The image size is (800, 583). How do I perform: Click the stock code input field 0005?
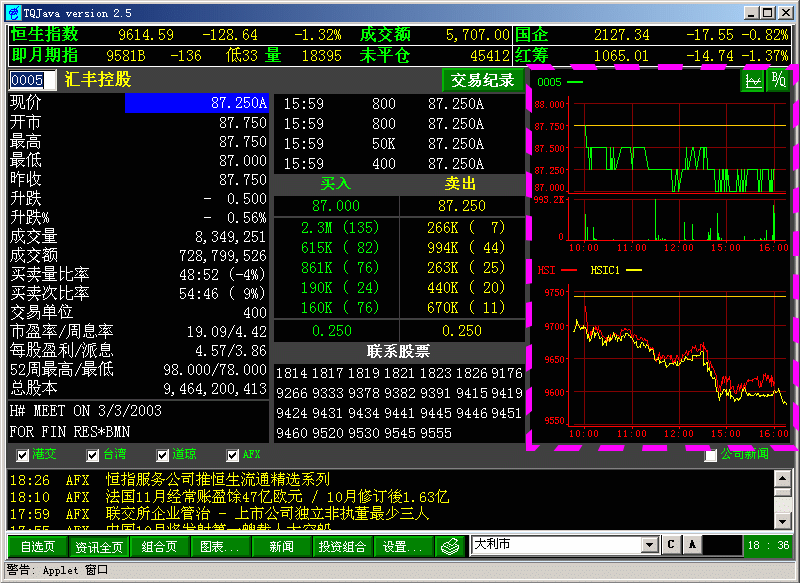click(33, 80)
